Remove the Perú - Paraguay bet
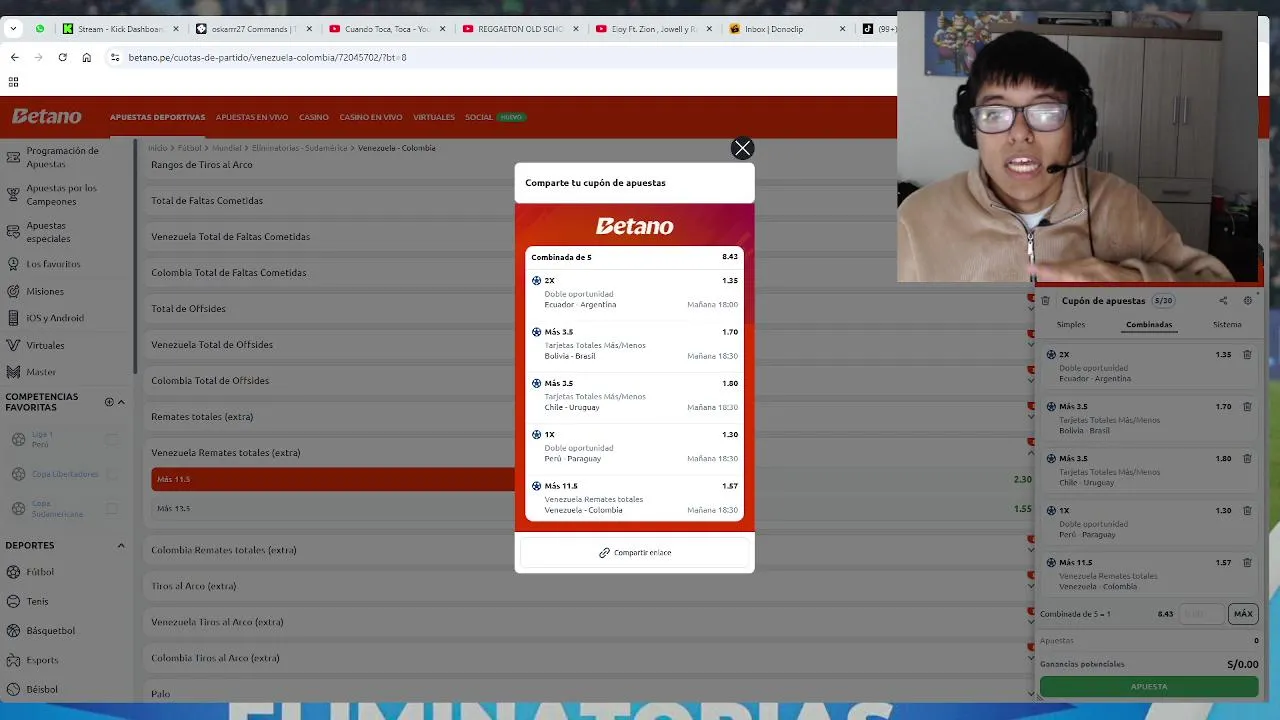1280x720 pixels. 1247,510
